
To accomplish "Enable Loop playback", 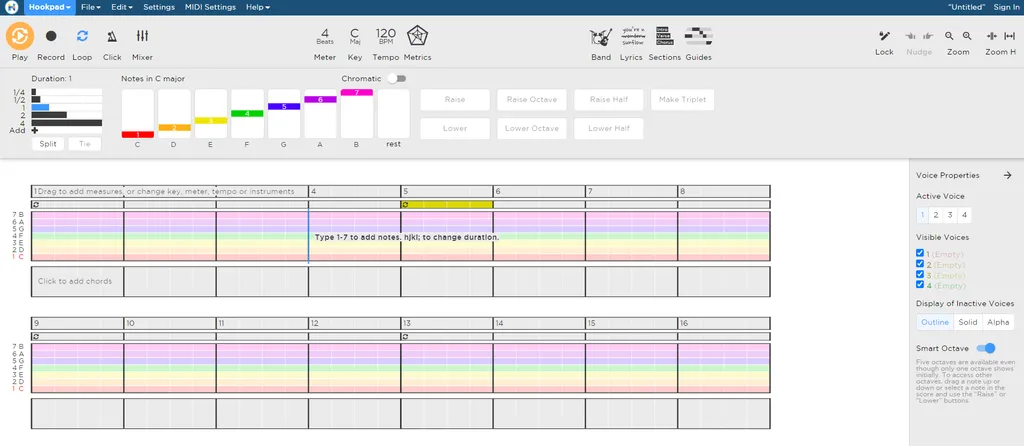I will pyautogui.click(x=82, y=37).
